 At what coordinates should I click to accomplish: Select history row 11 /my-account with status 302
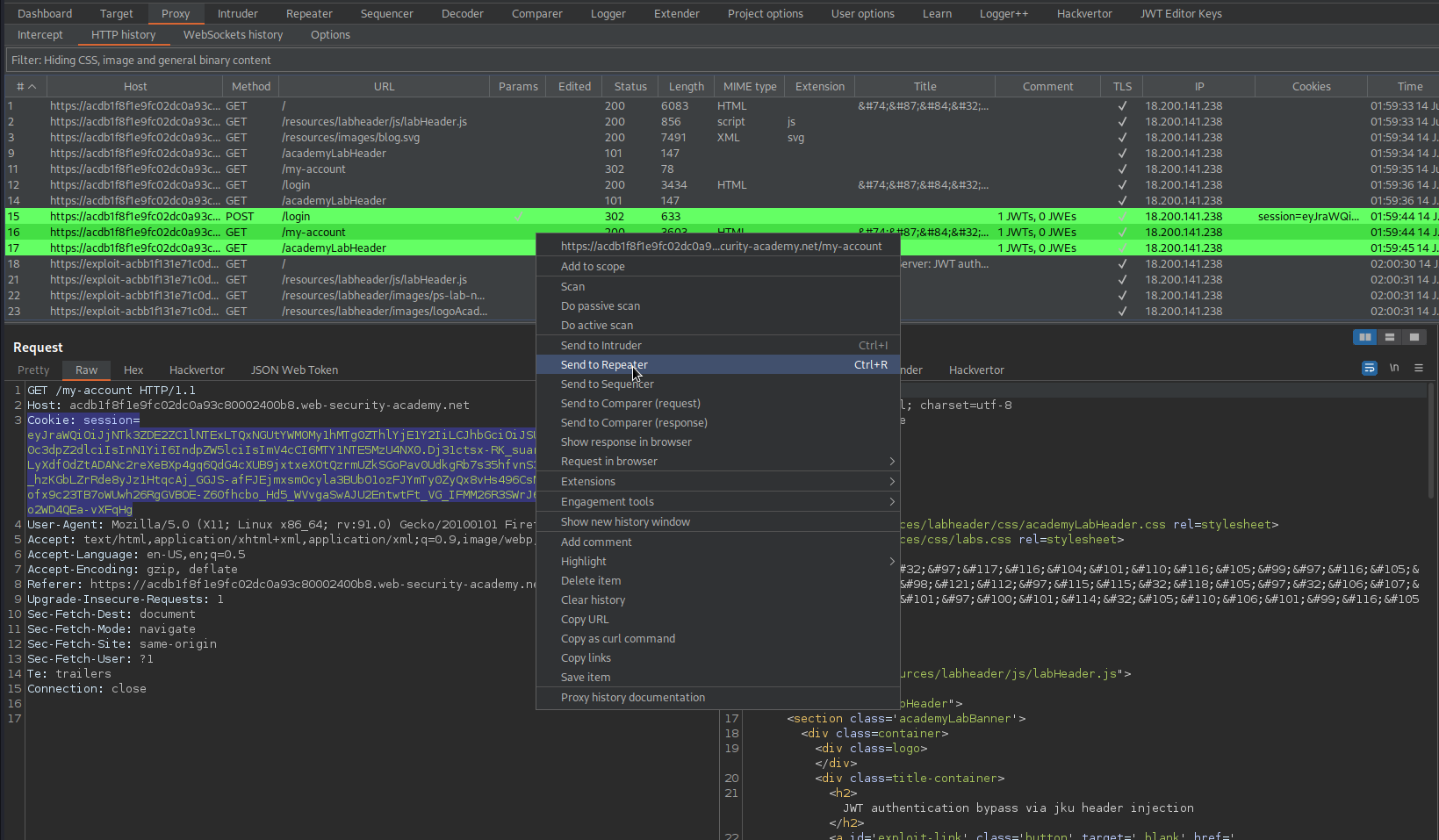click(720, 169)
